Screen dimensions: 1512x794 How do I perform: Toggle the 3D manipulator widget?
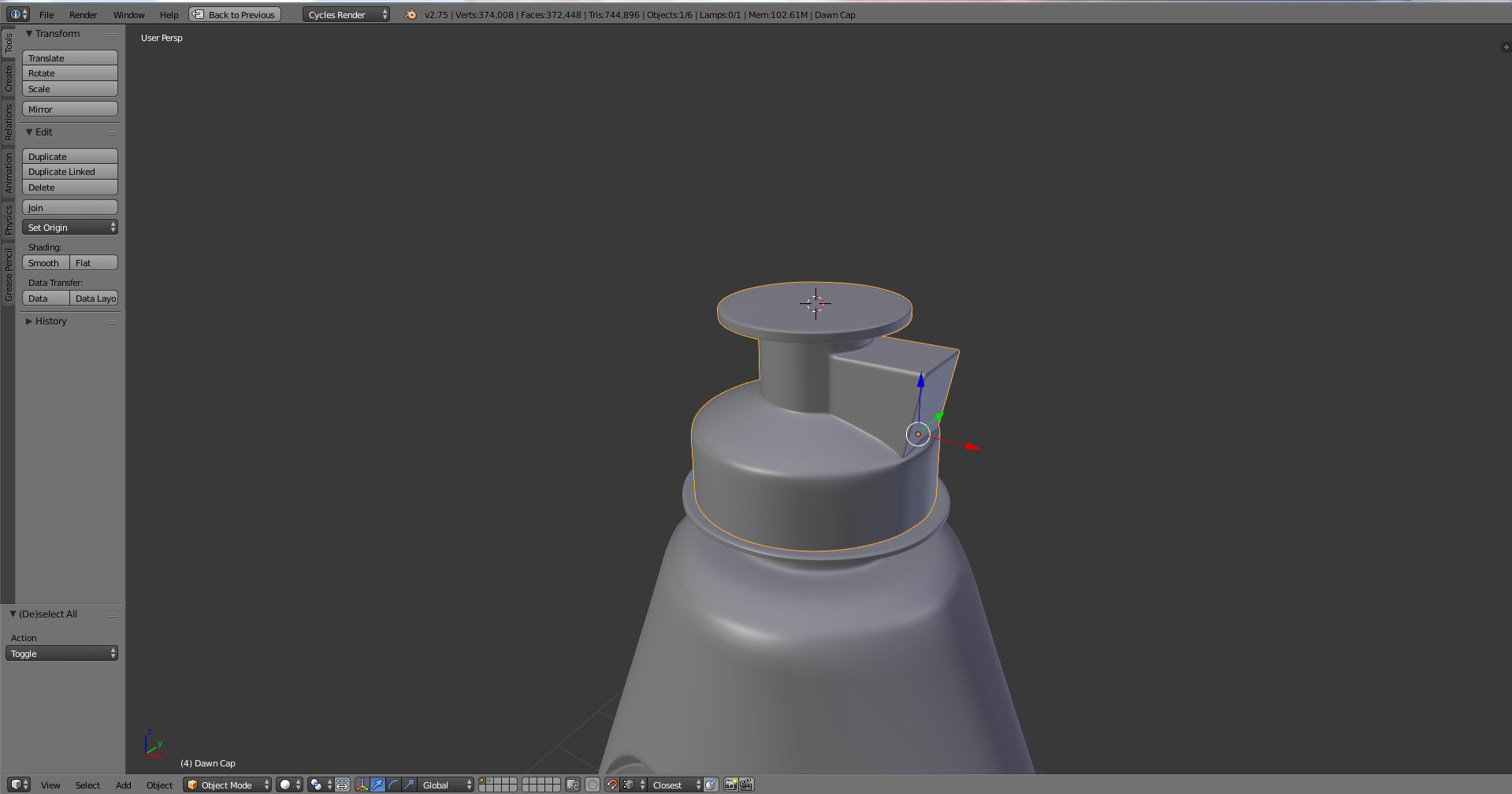point(362,785)
